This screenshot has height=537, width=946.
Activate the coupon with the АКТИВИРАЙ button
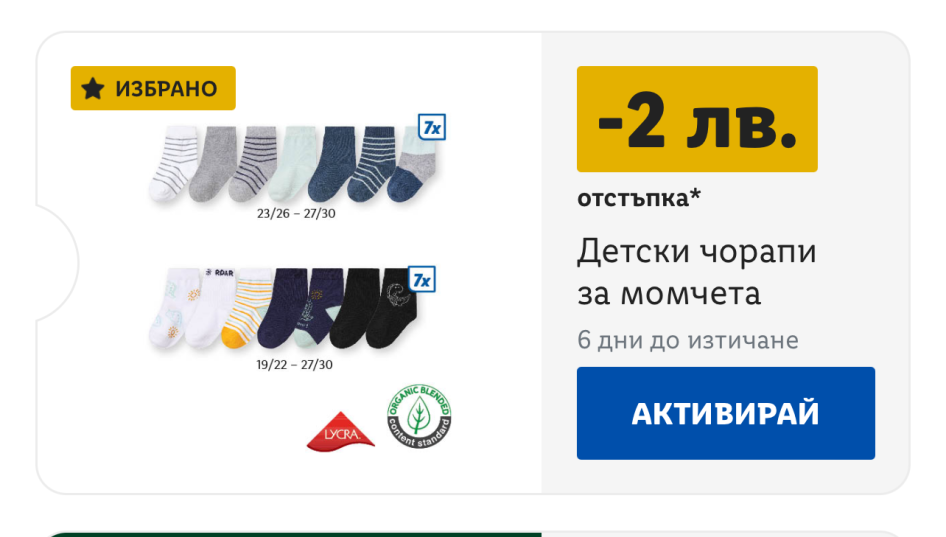point(726,413)
